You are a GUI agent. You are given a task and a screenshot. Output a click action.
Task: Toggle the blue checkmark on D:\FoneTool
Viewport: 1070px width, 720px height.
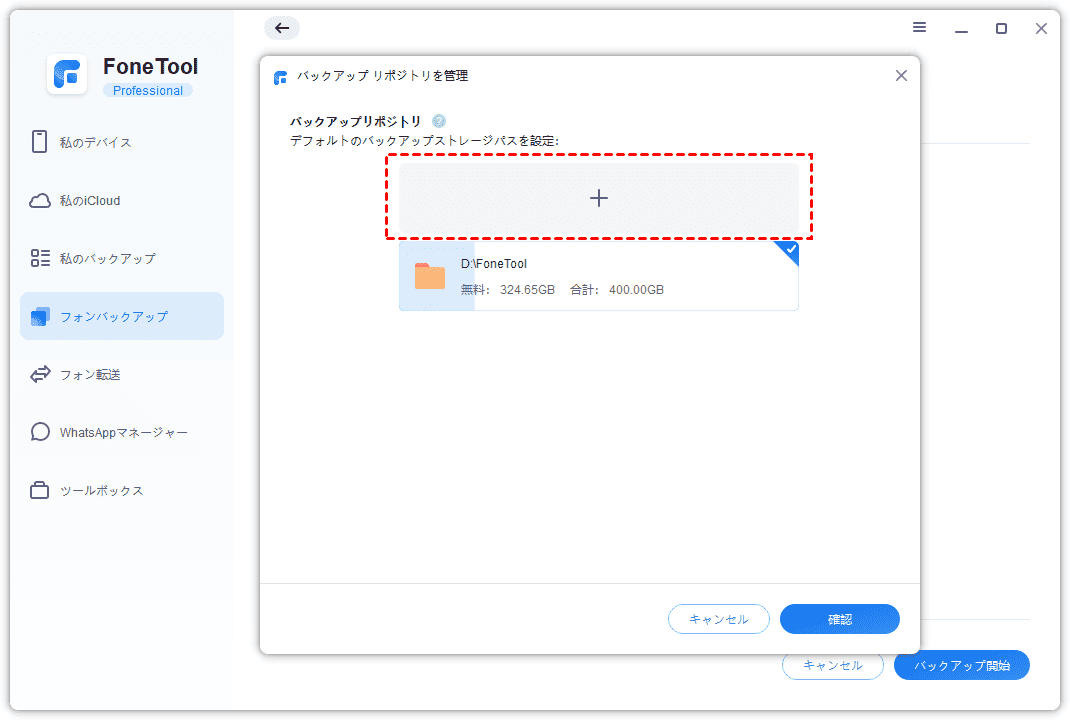pos(790,249)
